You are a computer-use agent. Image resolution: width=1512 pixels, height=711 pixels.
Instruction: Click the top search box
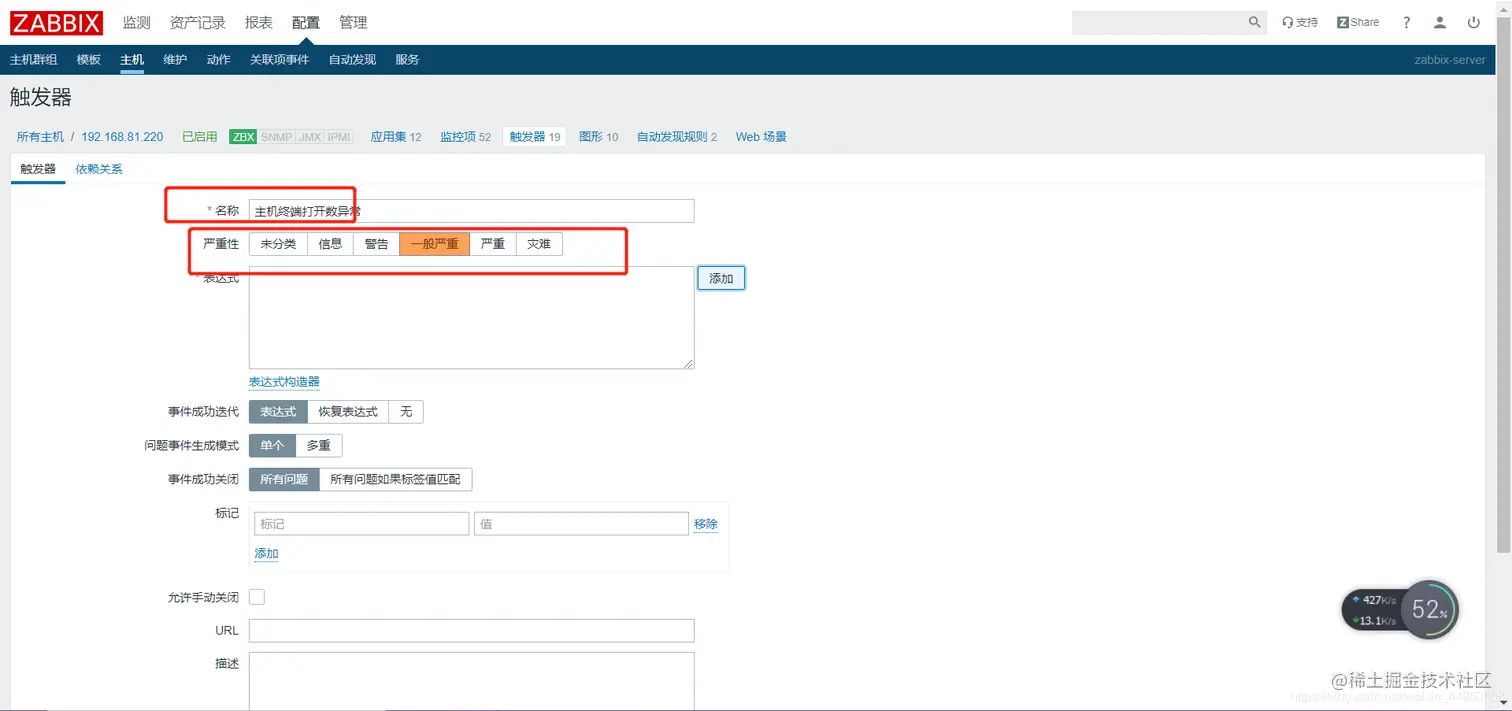[1159, 22]
